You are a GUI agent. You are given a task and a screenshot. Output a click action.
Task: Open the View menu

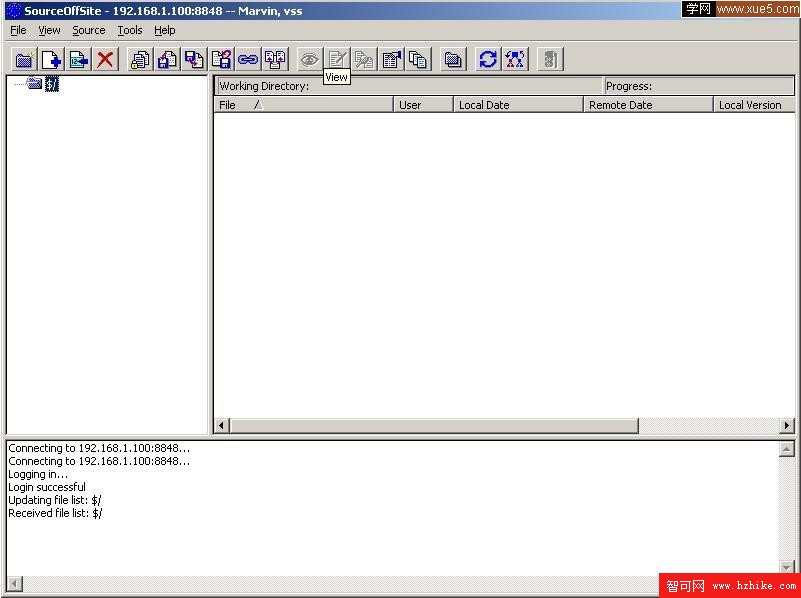coord(49,31)
